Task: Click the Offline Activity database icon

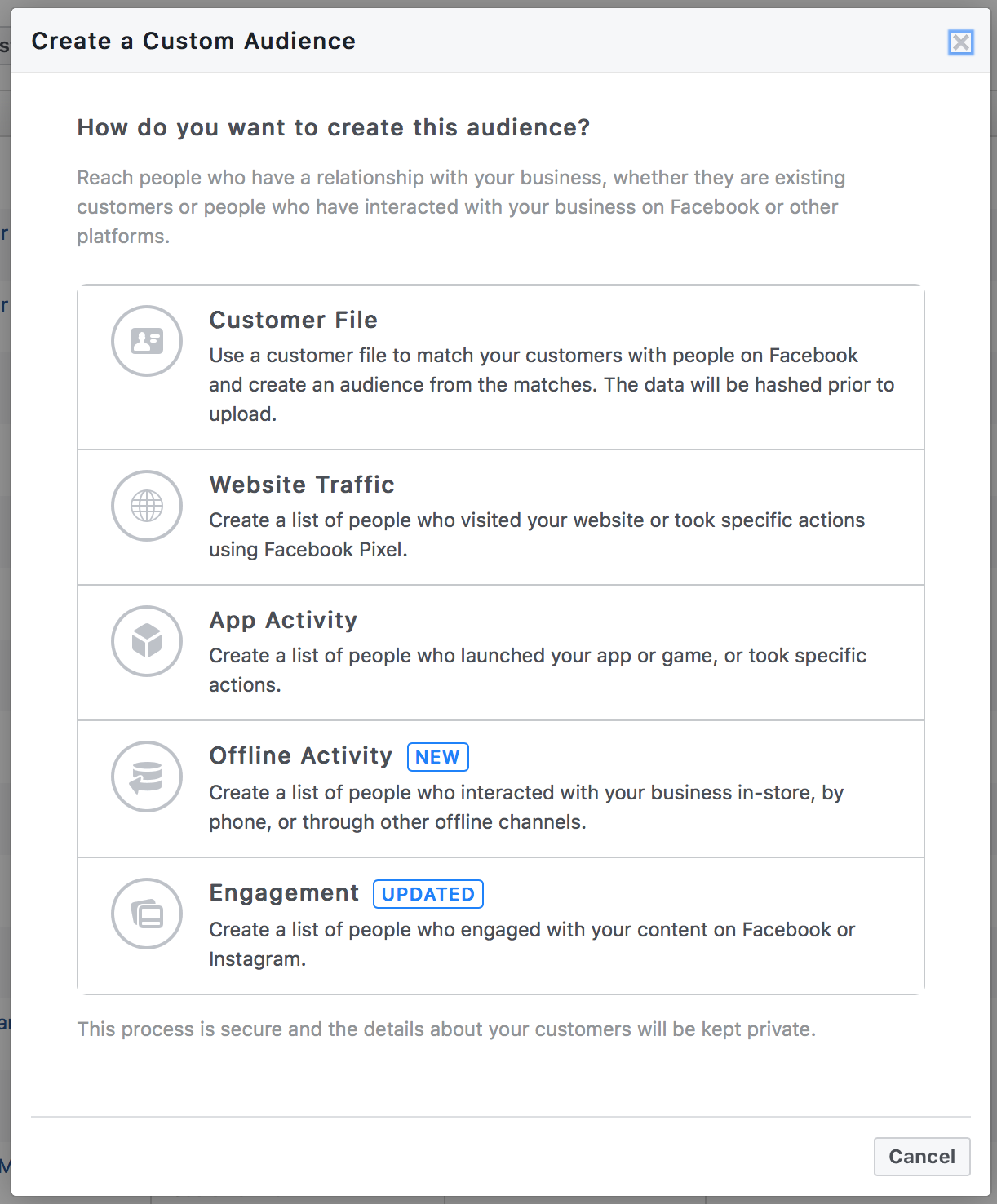Action: (x=147, y=777)
